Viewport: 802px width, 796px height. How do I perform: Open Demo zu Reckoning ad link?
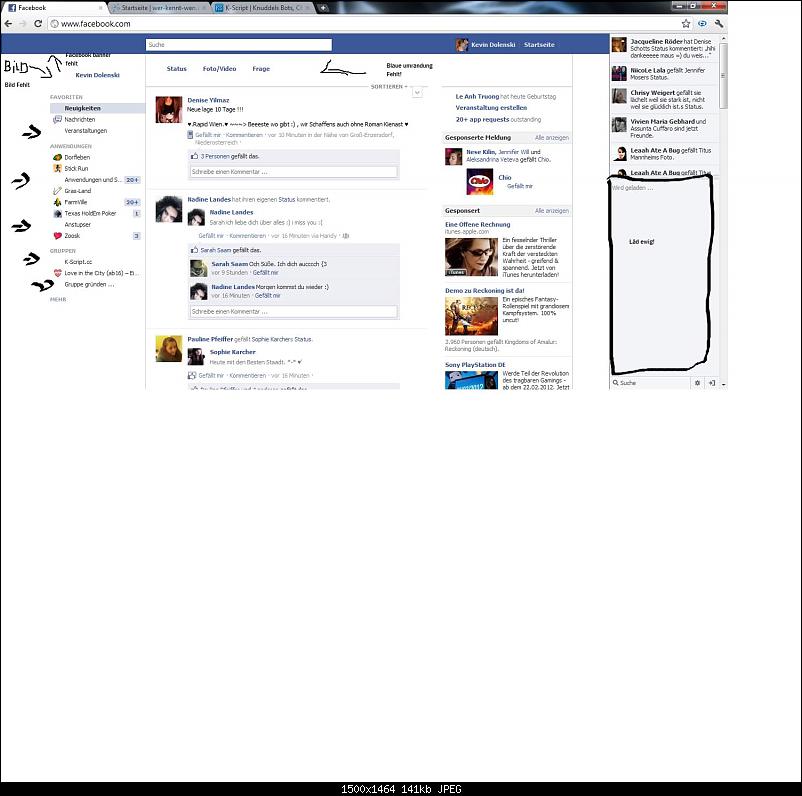(484, 291)
